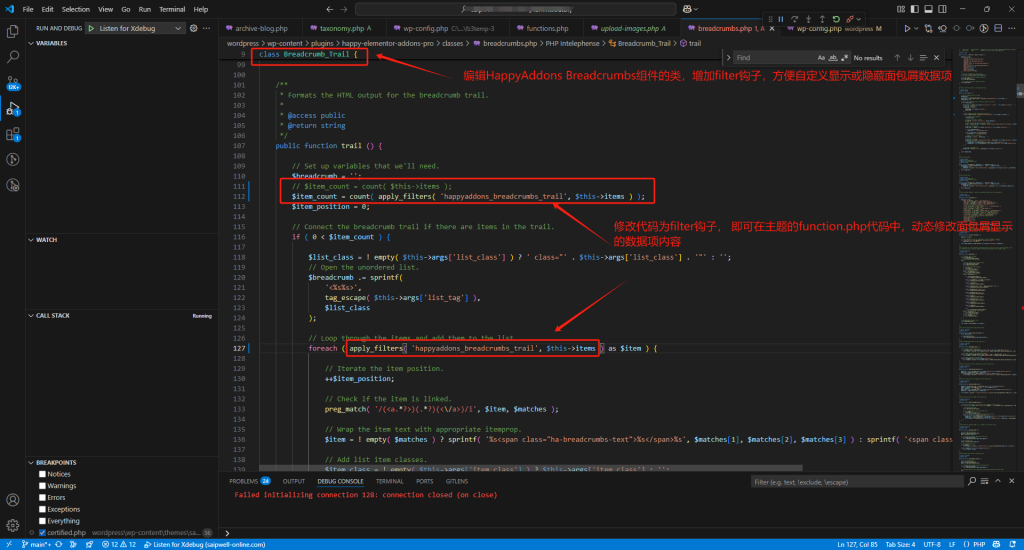The height and width of the screenshot is (550, 1024).
Task: Toggle Match Whole Word in Find
Action: coord(833,57)
